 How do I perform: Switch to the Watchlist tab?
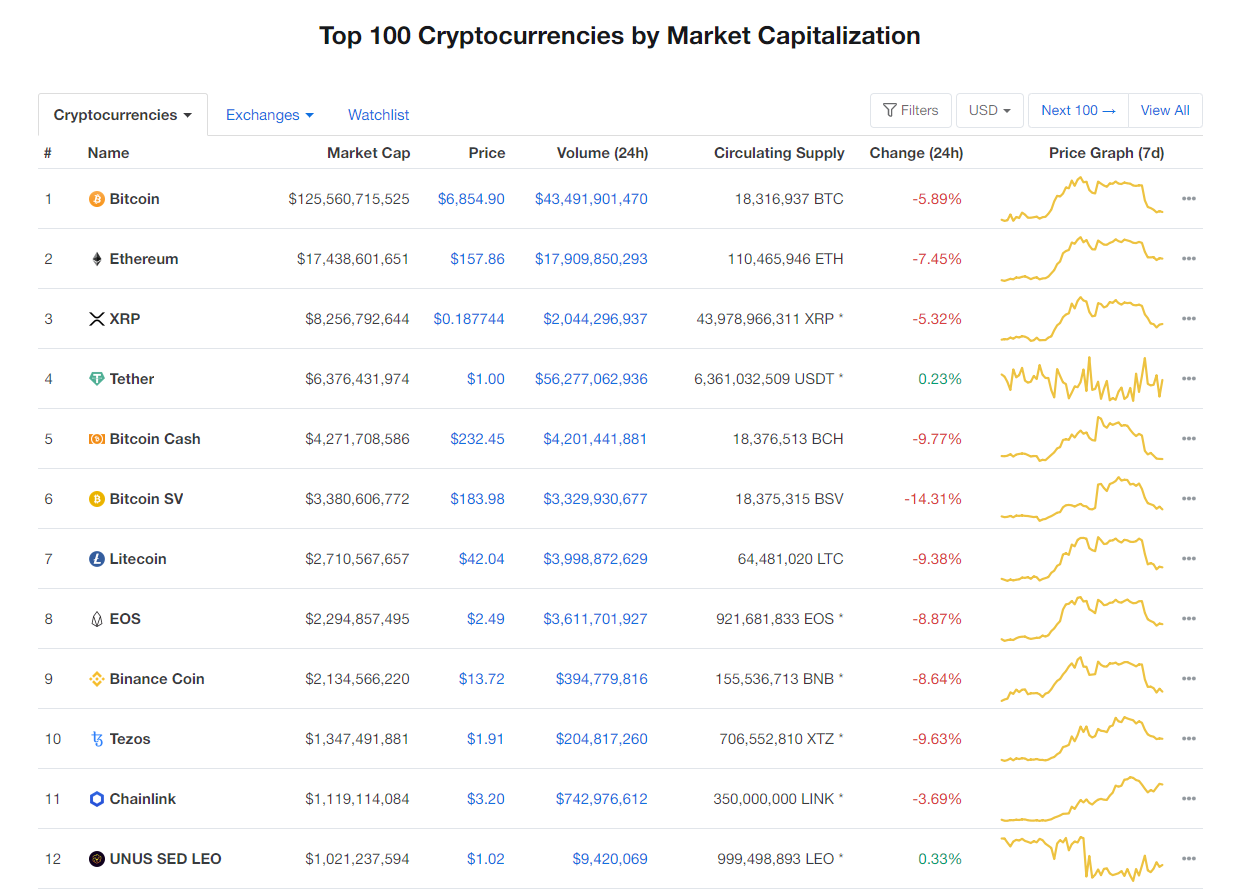378,115
